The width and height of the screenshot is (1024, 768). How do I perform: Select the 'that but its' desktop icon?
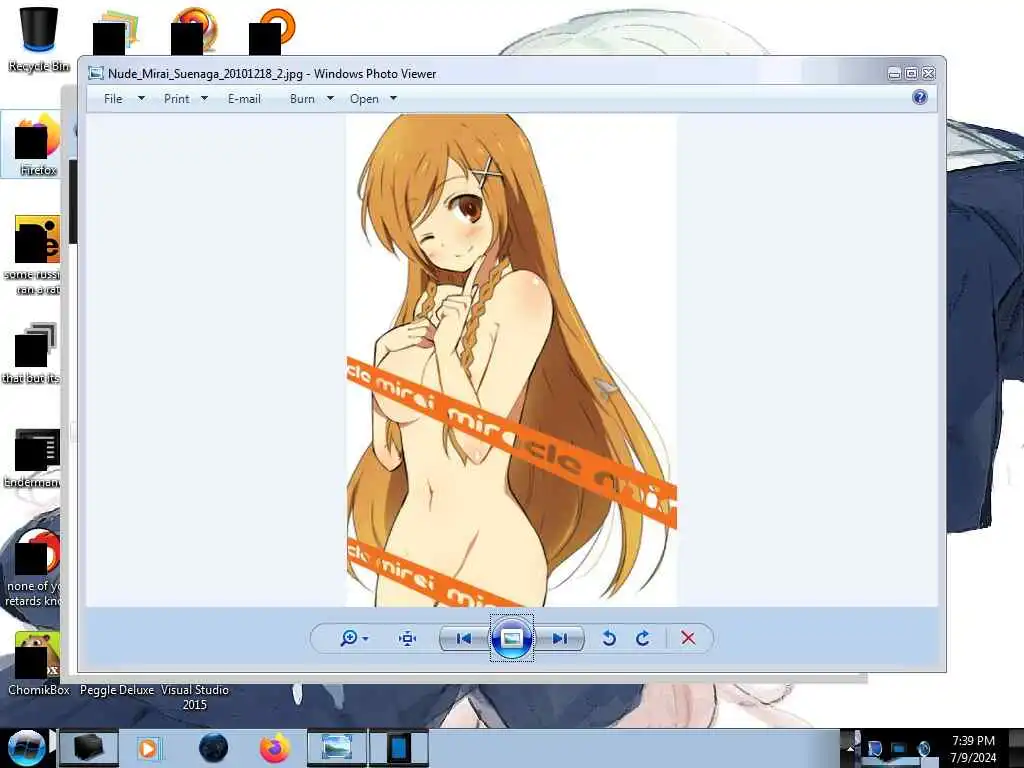(33, 353)
